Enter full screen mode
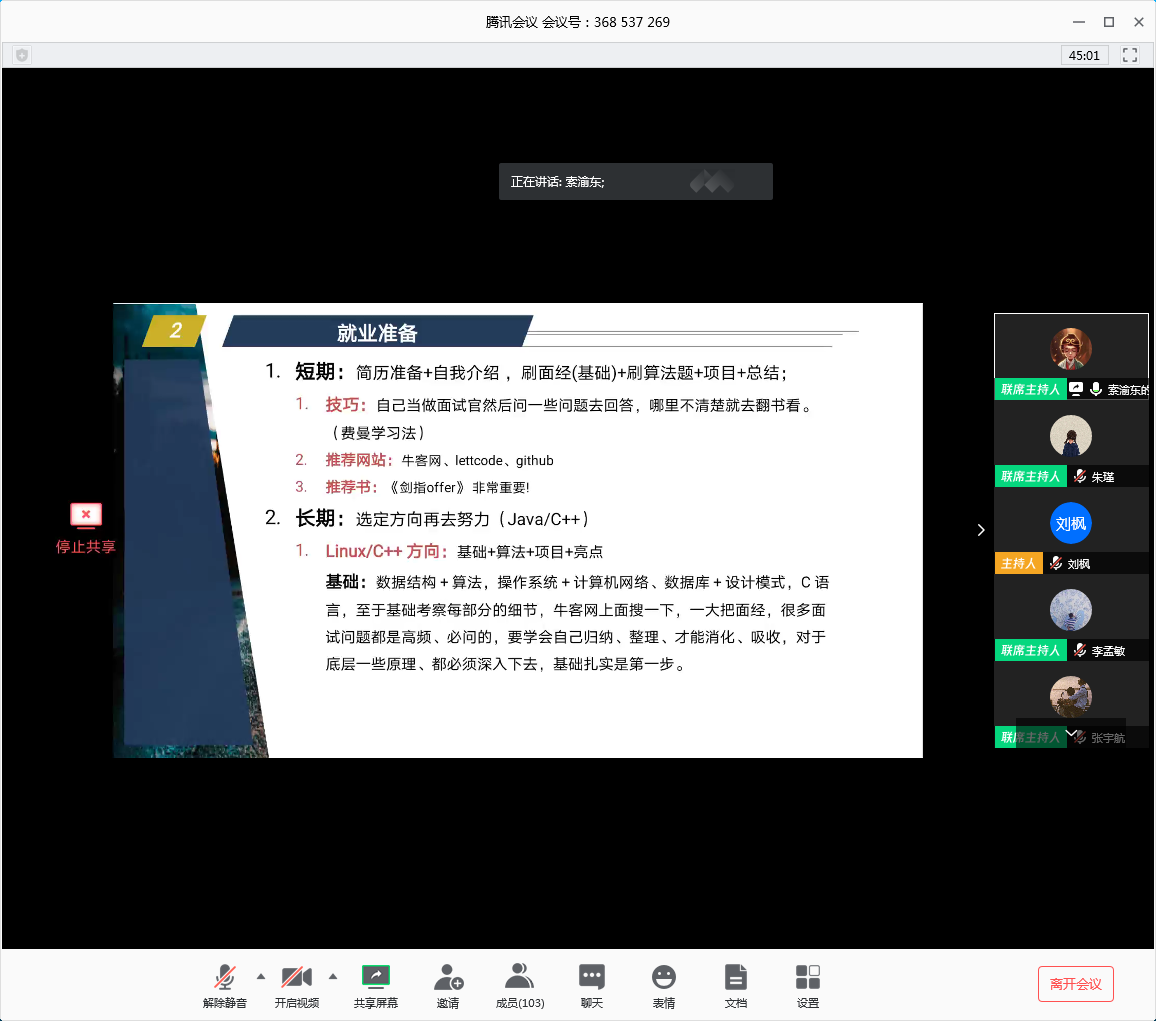Screen dimensions: 1156x1021 click(1130, 55)
